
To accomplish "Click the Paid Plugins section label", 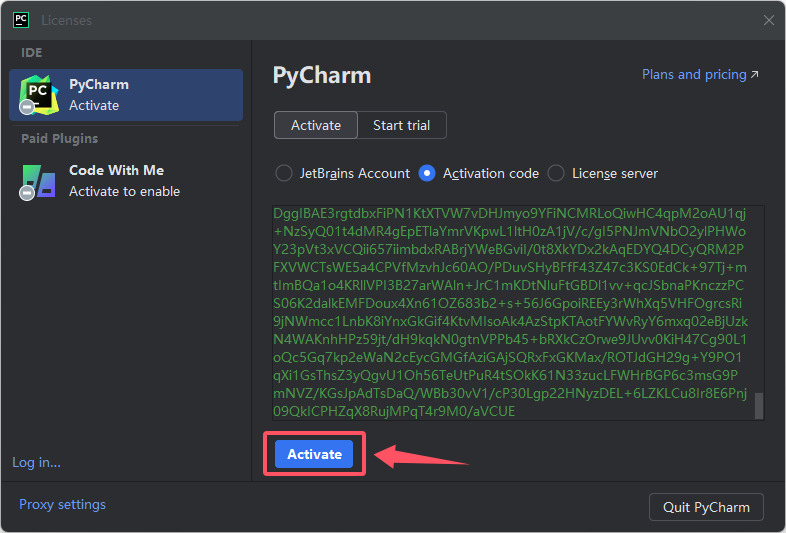I will tap(60, 138).
